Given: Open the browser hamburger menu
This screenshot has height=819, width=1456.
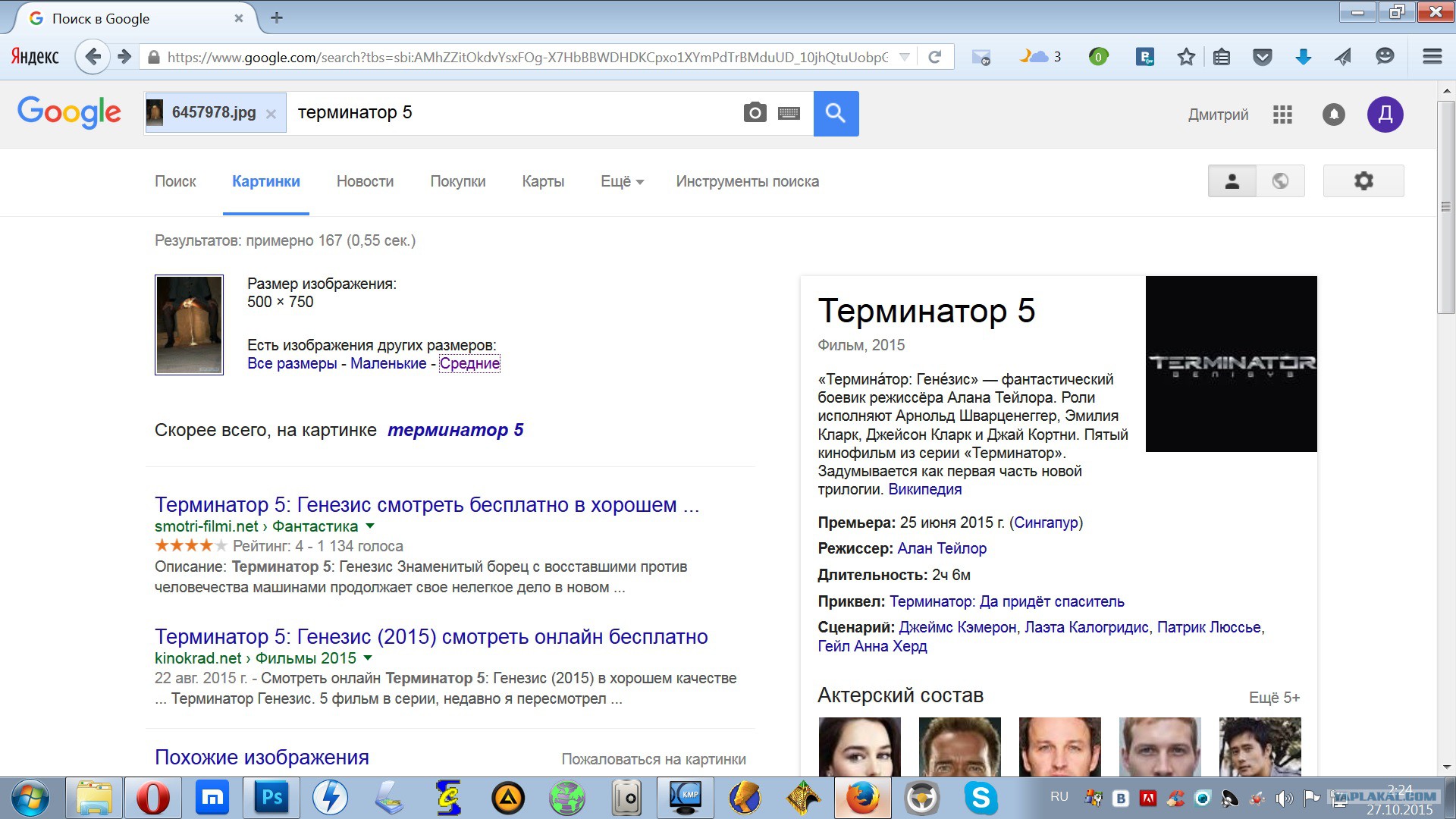Looking at the screenshot, I should [x=1432, y=57].
